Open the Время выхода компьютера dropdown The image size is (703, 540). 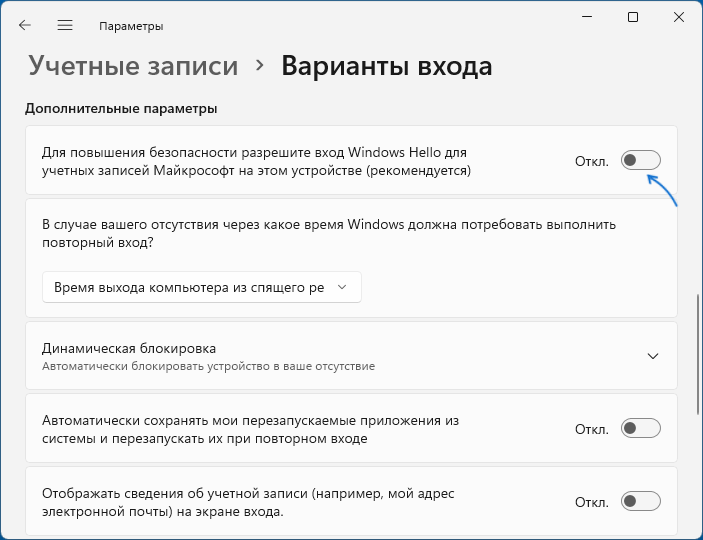[x=201, y=287]
